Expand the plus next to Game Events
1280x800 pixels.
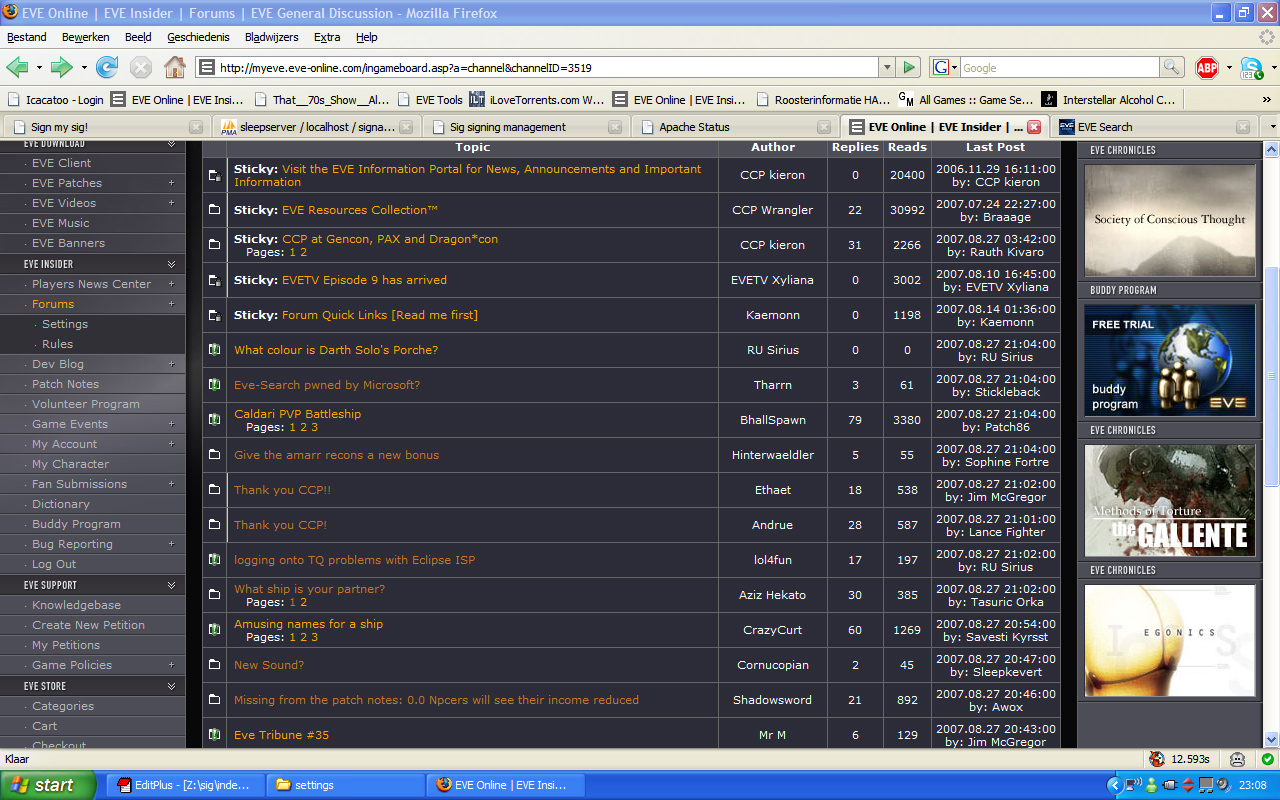[171, 424]
